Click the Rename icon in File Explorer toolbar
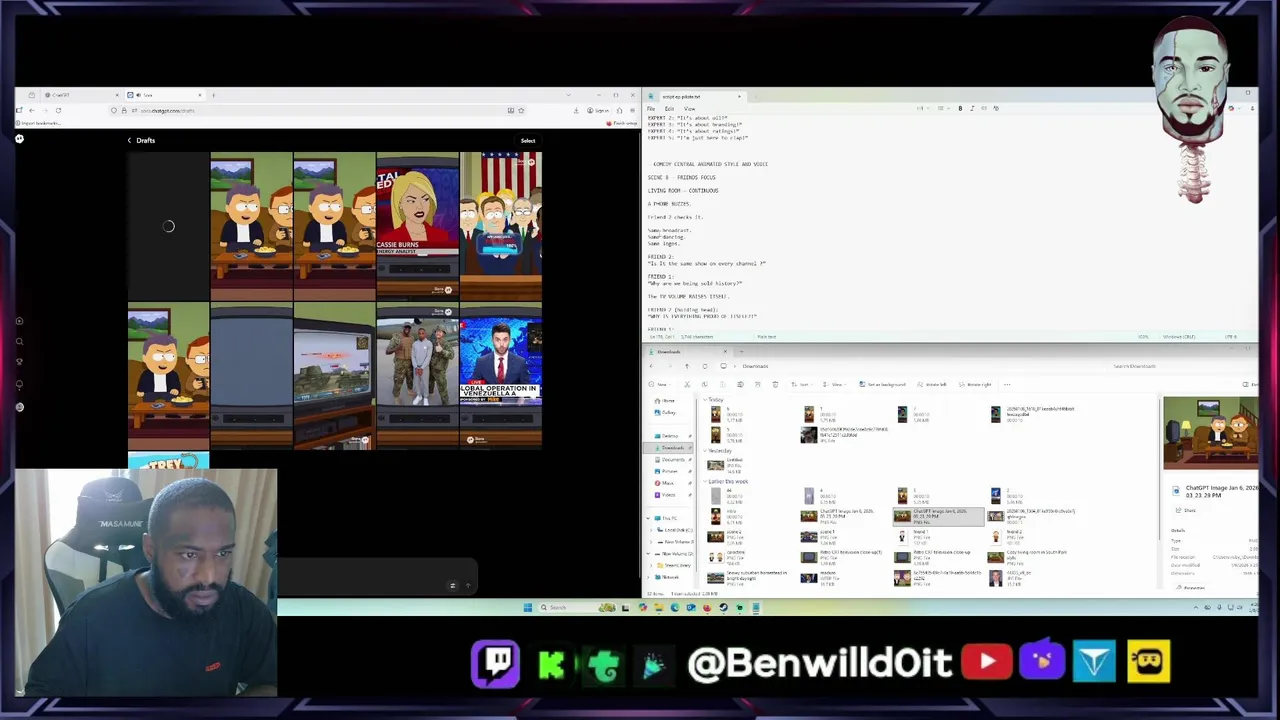 pyautogui.click(x=740, y=384)
